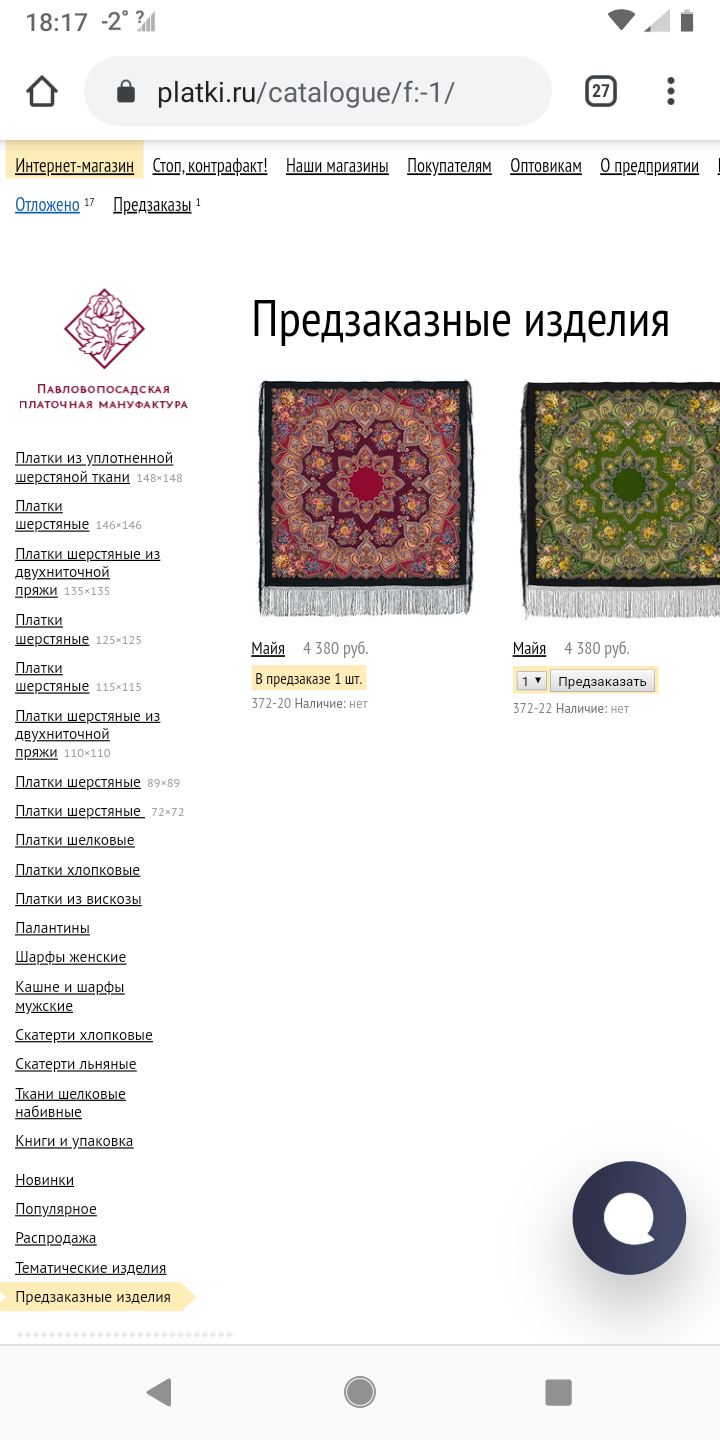Tap the site security padlock icon

tap(126, 93)
